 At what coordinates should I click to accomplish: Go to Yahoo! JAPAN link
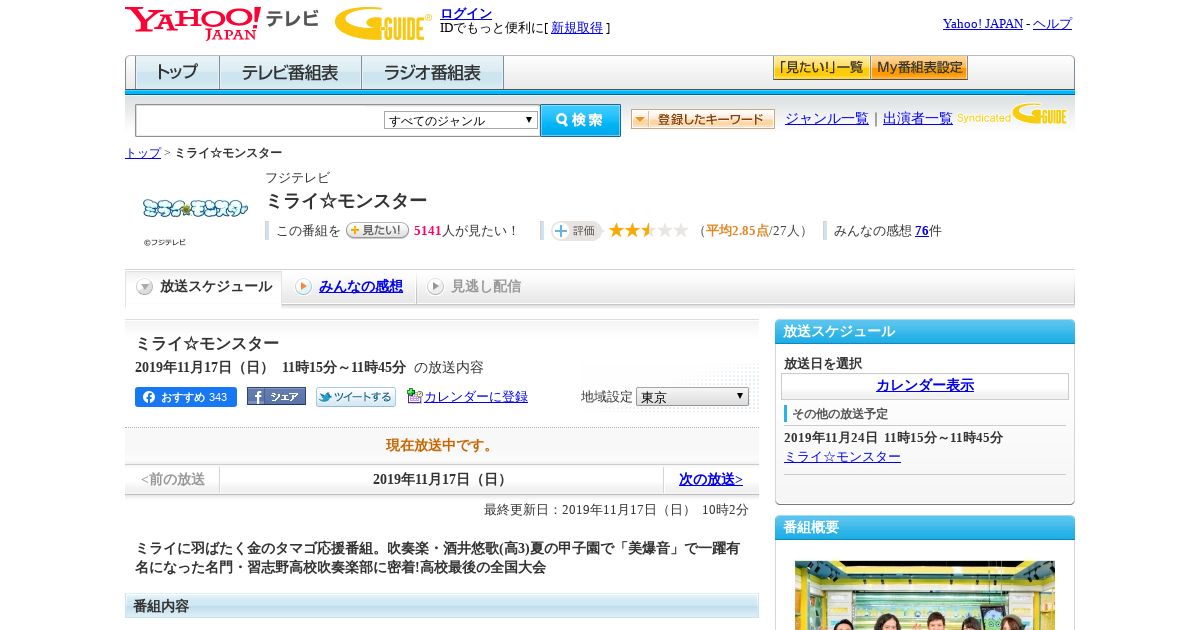point(983,23)
